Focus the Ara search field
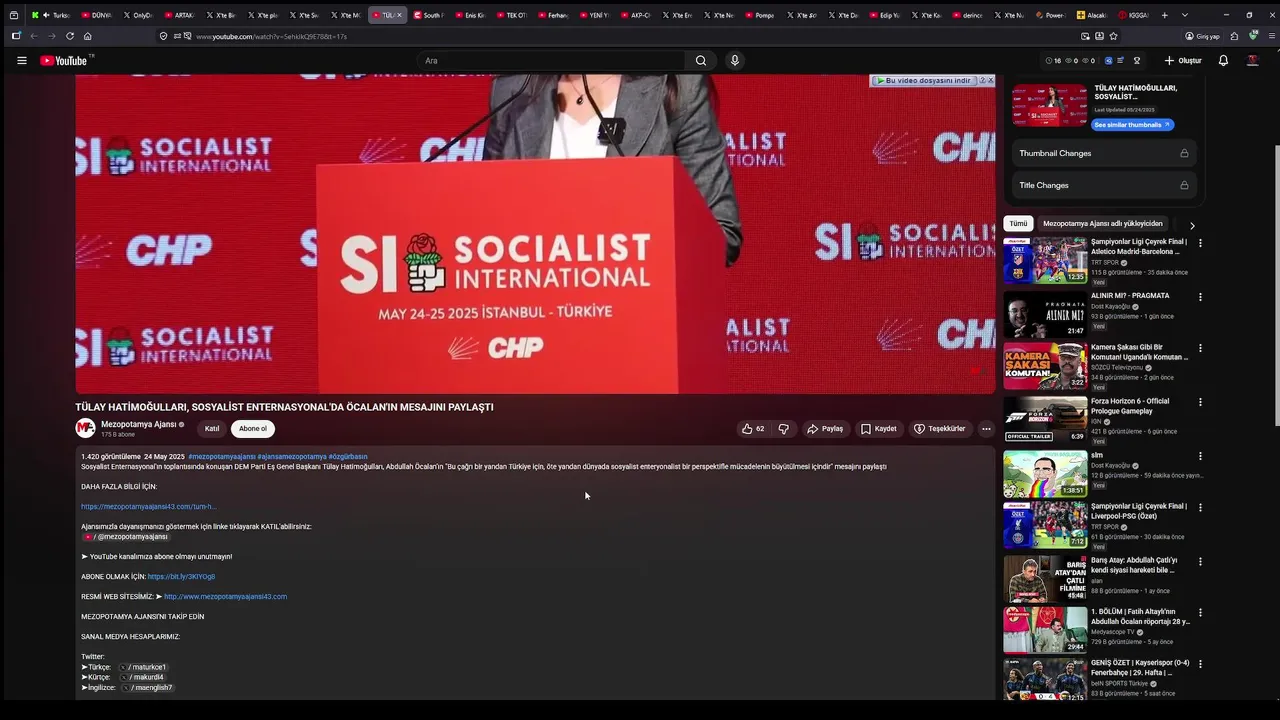 click(x=550, y=61)
